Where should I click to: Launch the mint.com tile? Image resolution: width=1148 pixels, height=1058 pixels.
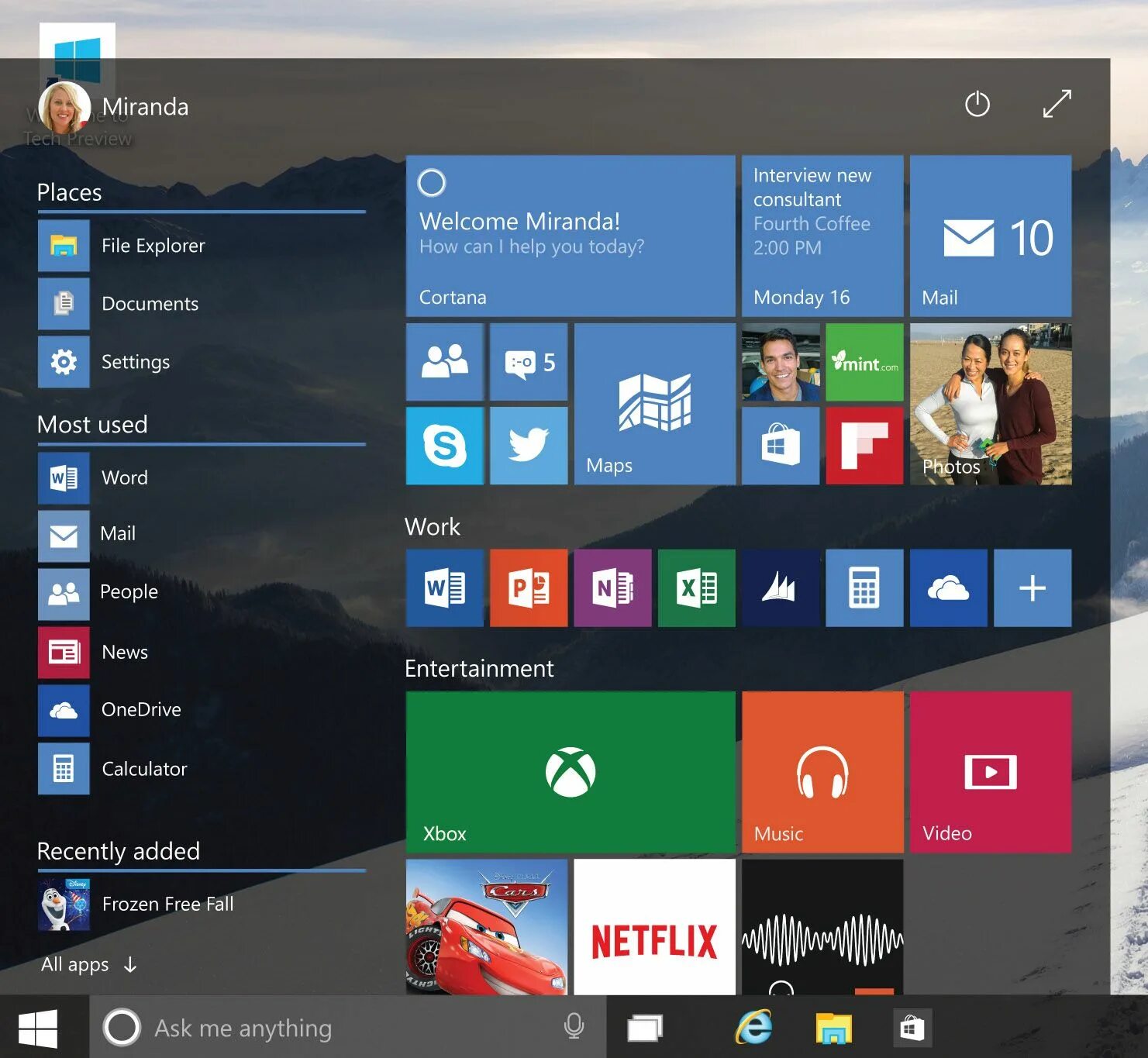click(865, 362)
